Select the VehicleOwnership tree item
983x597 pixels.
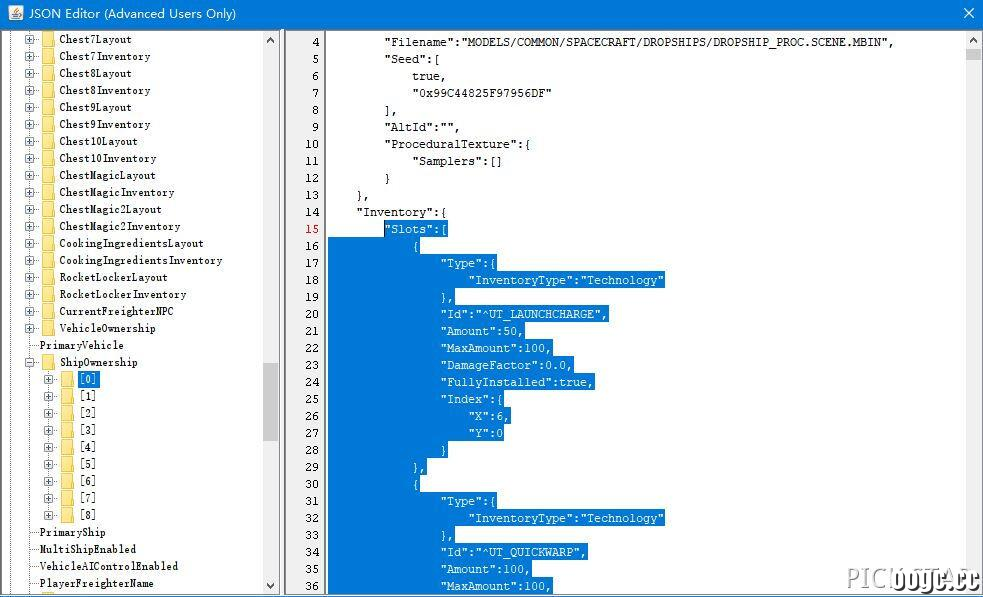pyautogui.click(x=107, y=328)
